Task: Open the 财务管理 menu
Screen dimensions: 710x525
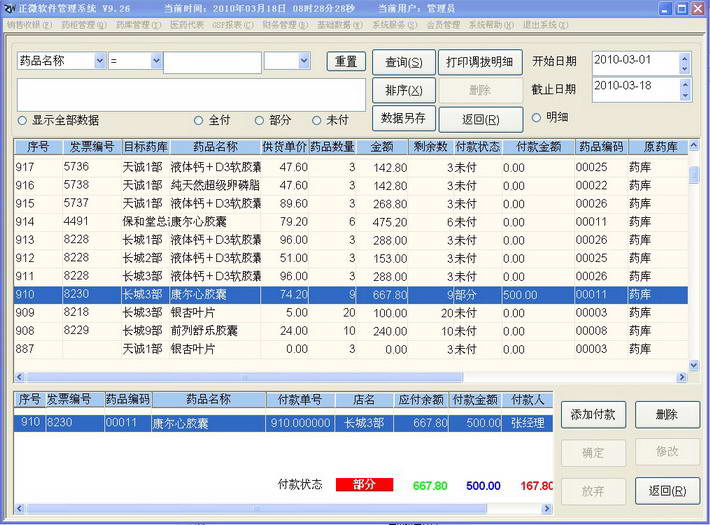Action: click(285, 25)
